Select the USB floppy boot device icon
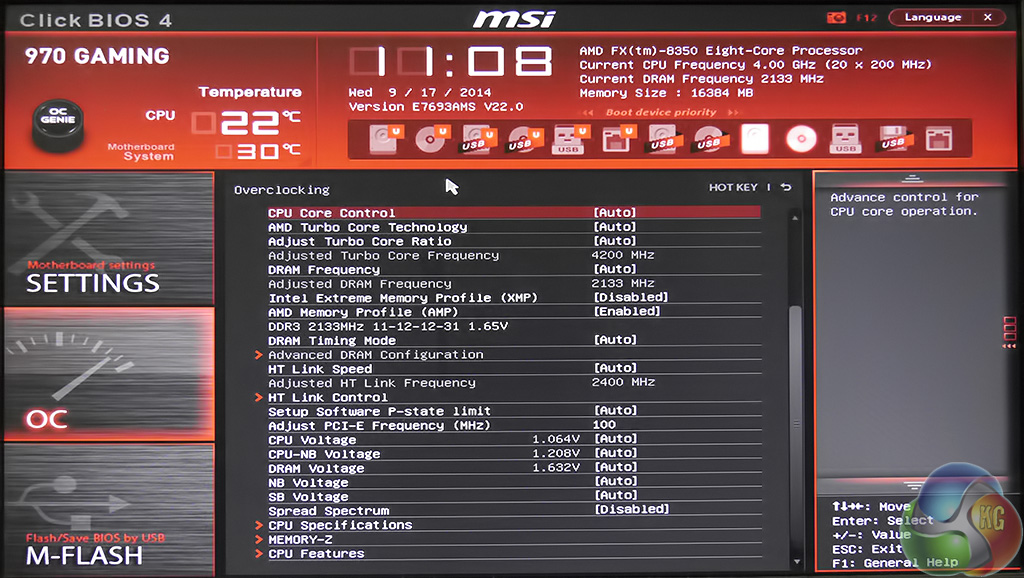The width and height of the screenshot is (1024, 578). tap(893, 139)
